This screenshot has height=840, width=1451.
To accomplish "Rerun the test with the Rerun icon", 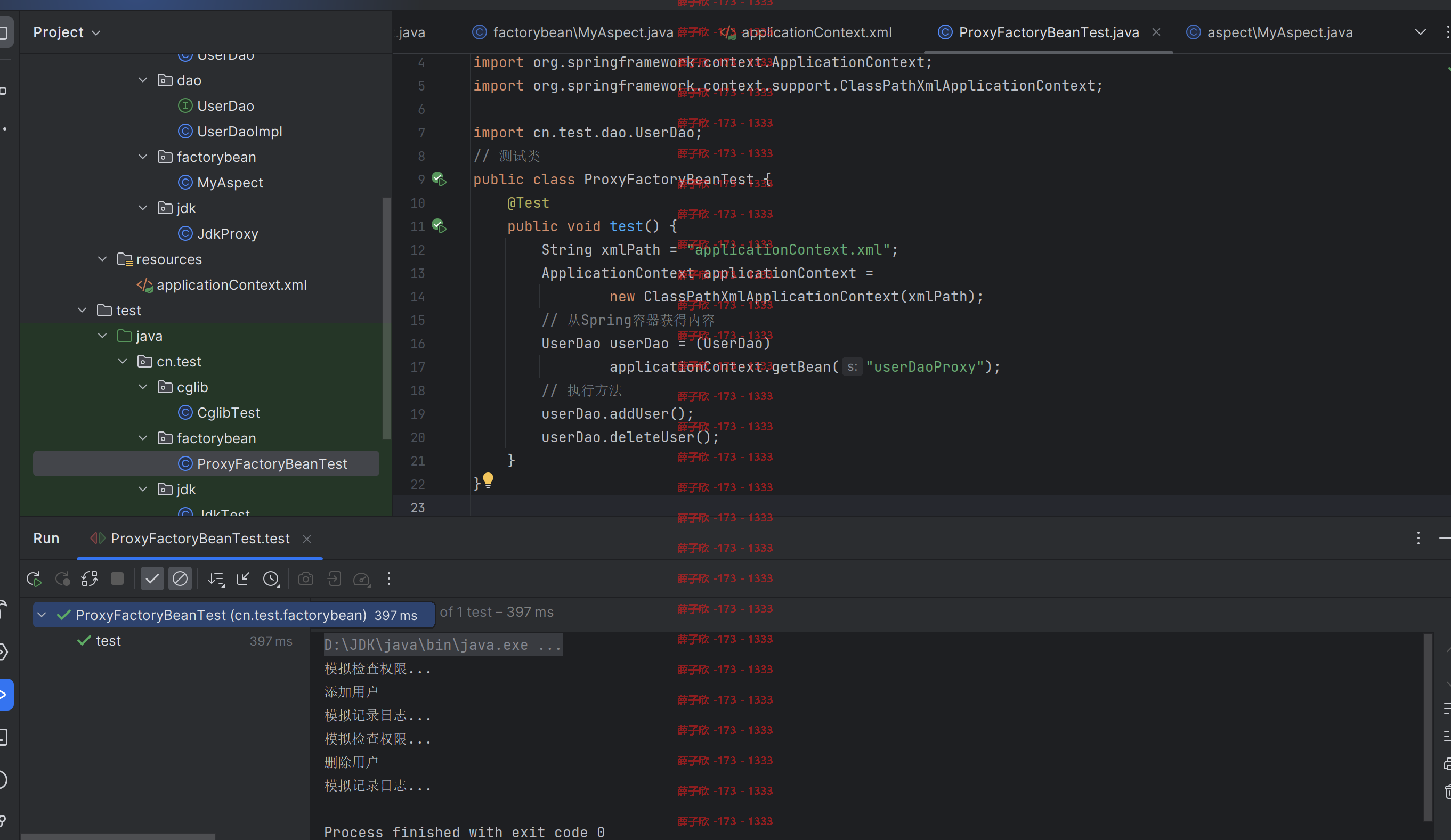I will coord(34,578).
